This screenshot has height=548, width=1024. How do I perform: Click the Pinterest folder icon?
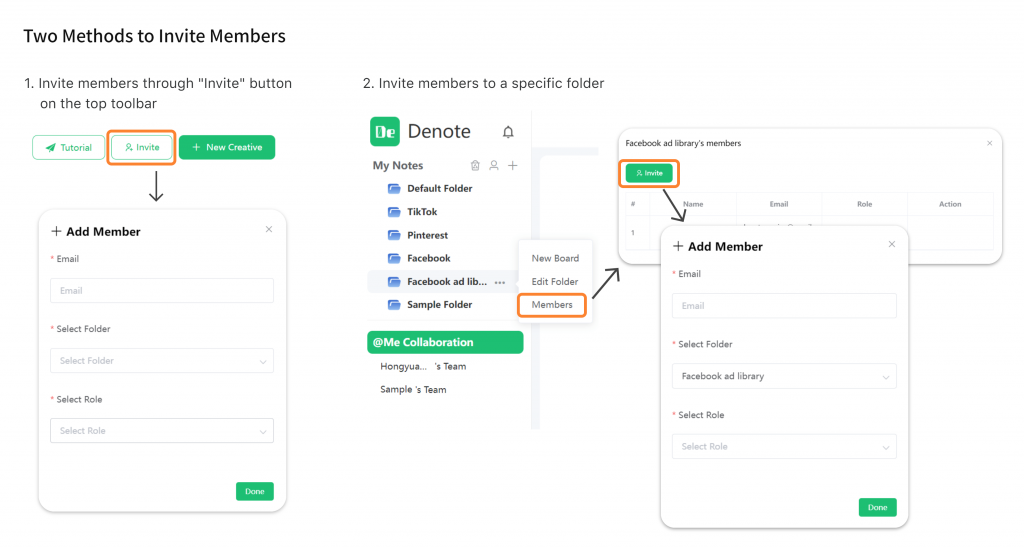tap(394, 235)
